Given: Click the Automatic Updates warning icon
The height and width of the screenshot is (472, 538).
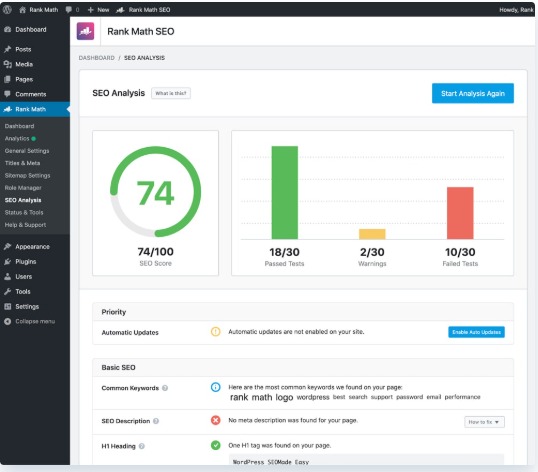Looking at the screenshot, I should pyautogui.click(x=215, y=332).
